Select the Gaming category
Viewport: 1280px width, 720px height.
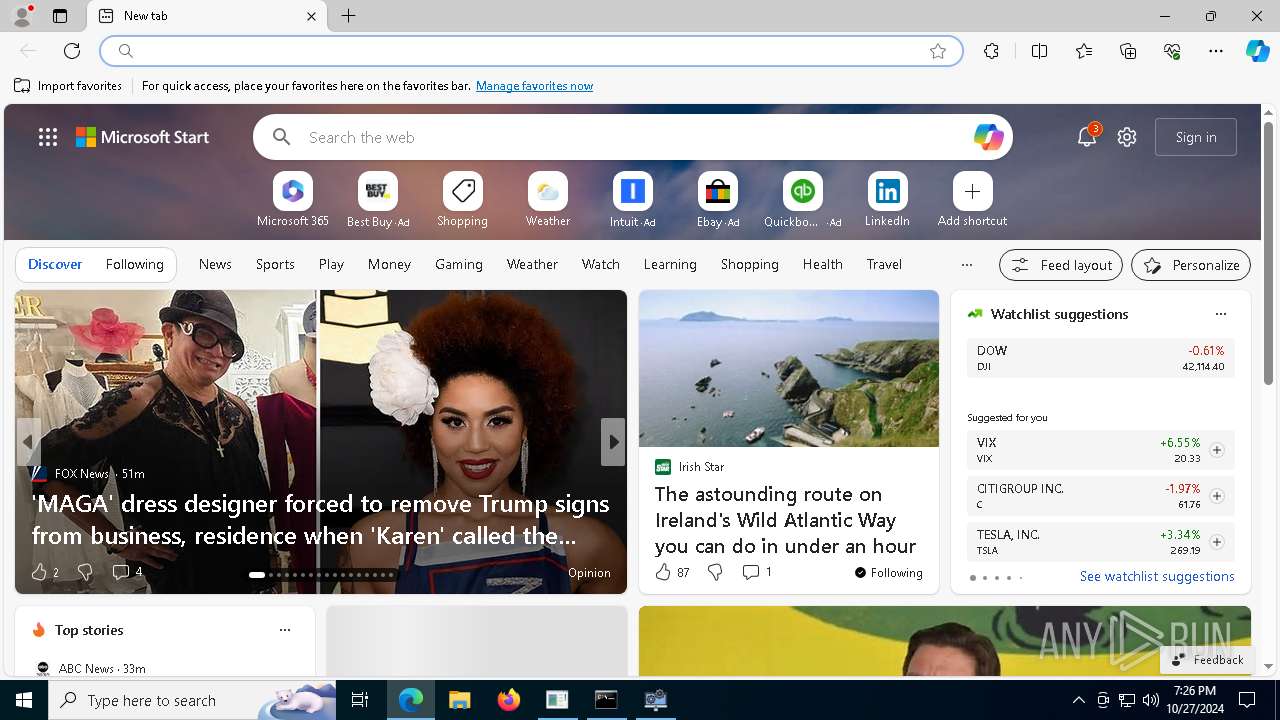click(459, 264)
